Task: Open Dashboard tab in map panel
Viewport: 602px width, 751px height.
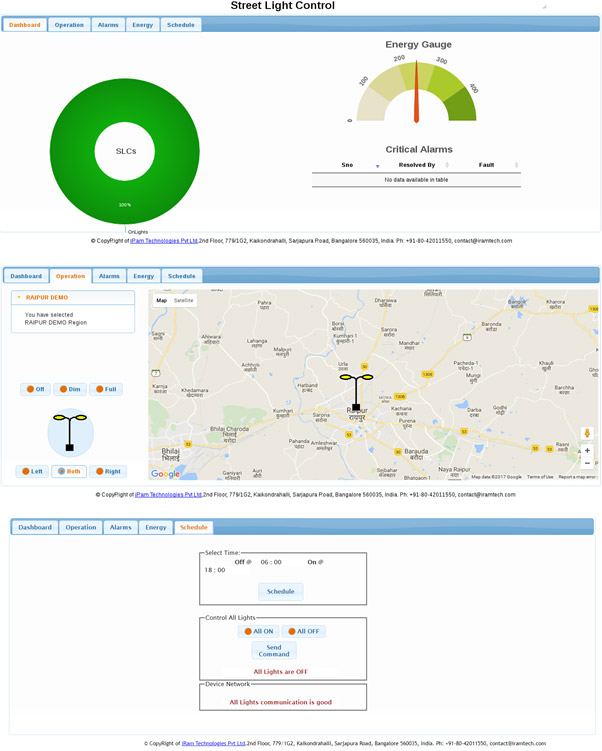Action: coord(26,276)
